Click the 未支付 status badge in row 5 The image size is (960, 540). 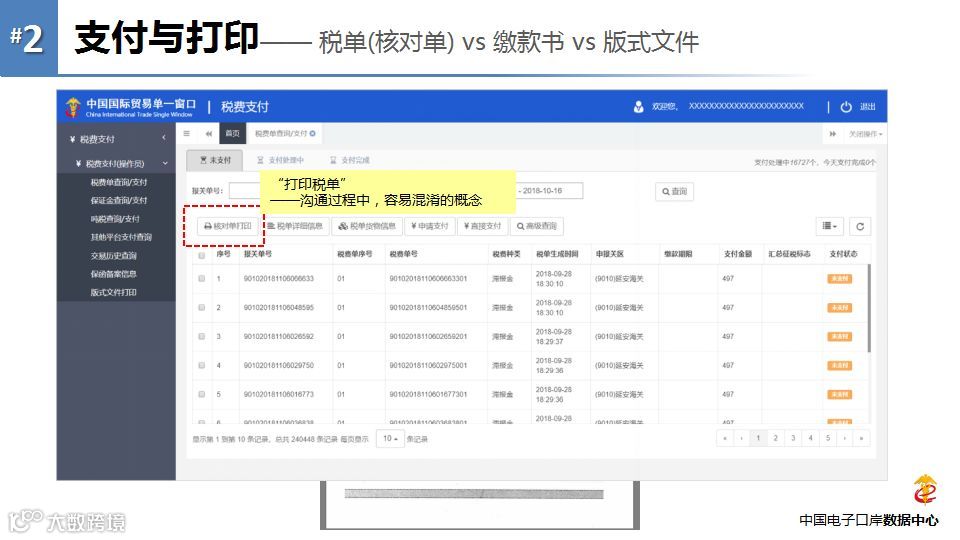coord(839,395)
